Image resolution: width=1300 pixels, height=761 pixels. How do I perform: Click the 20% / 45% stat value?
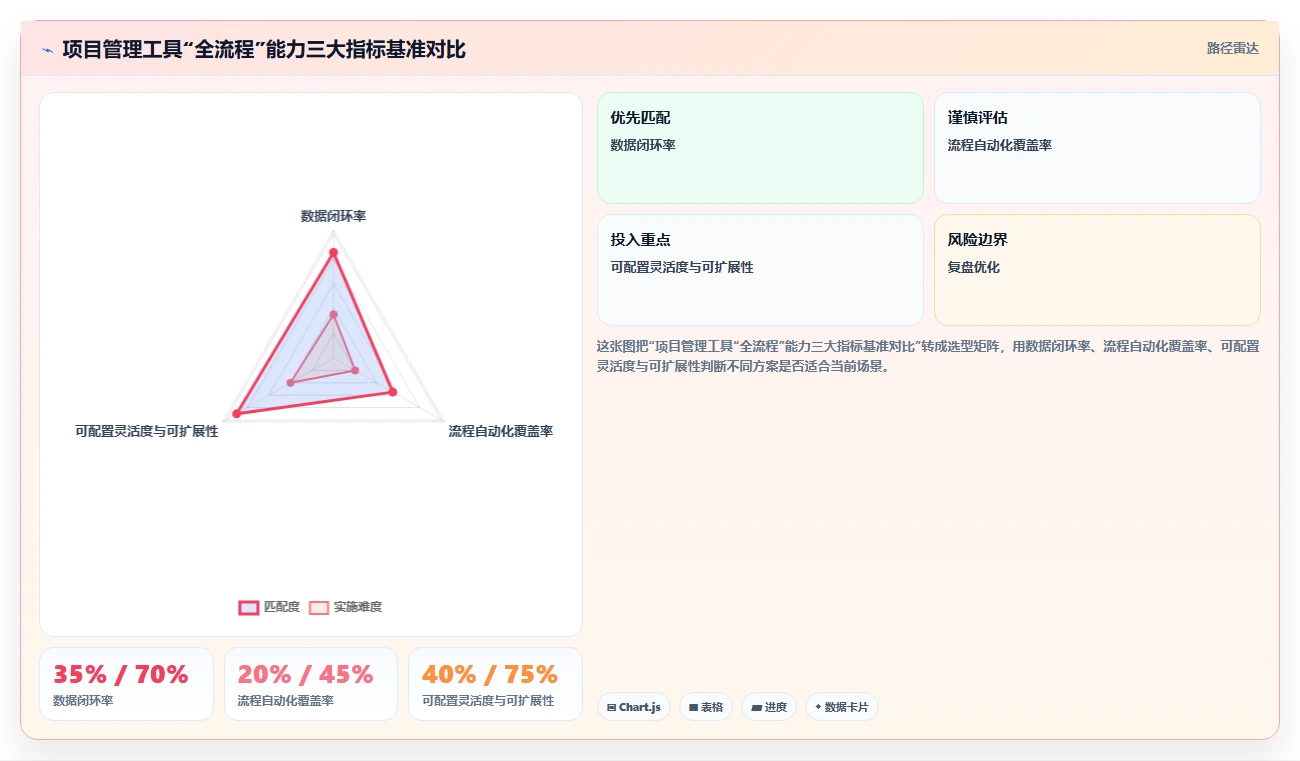click(305, 675)
